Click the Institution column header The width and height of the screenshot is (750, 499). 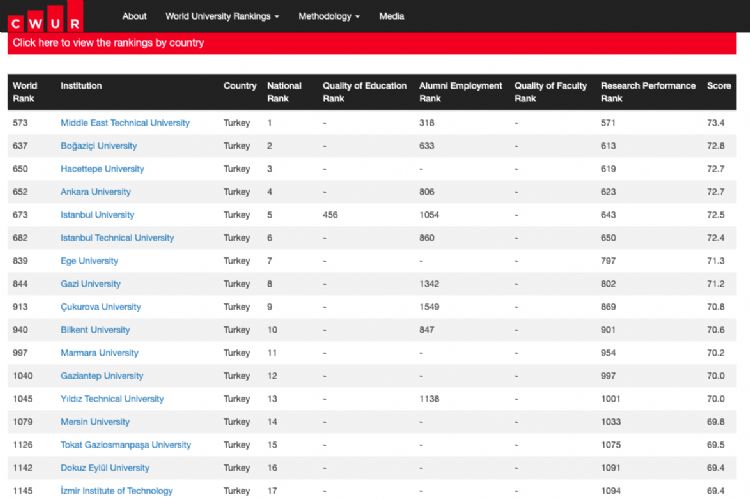point(81,86)
